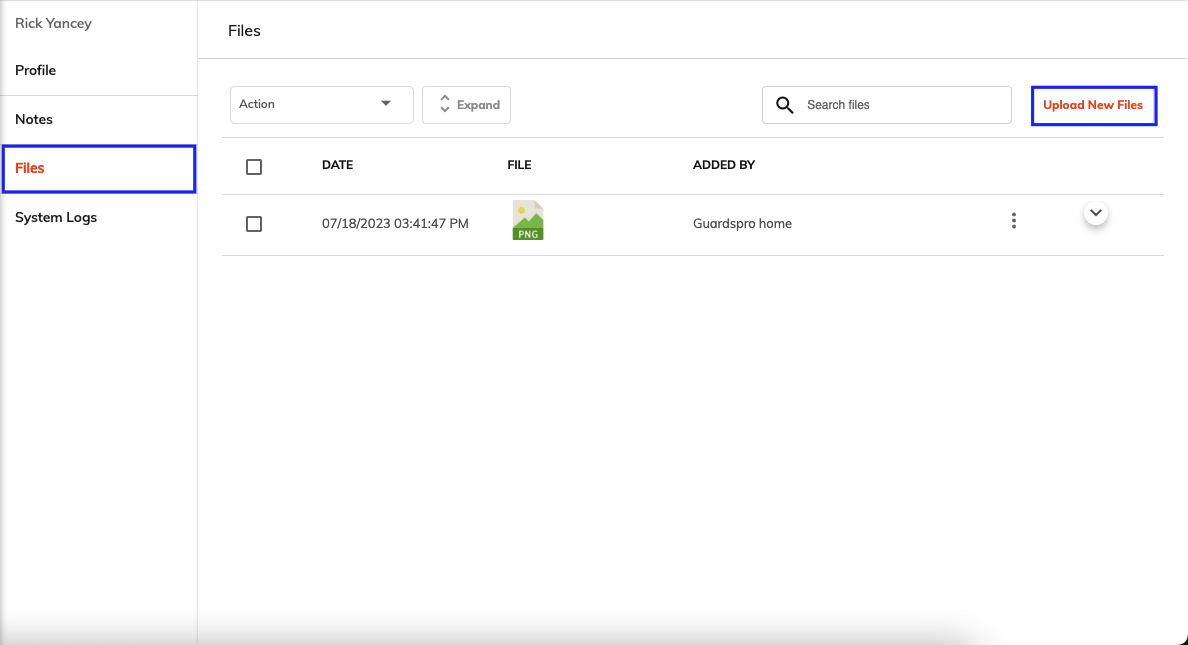The width and height of the screenshot is (1188, 645).
Task: Open the Profile section
Action: pyautogui.click(x=36, y=70)
